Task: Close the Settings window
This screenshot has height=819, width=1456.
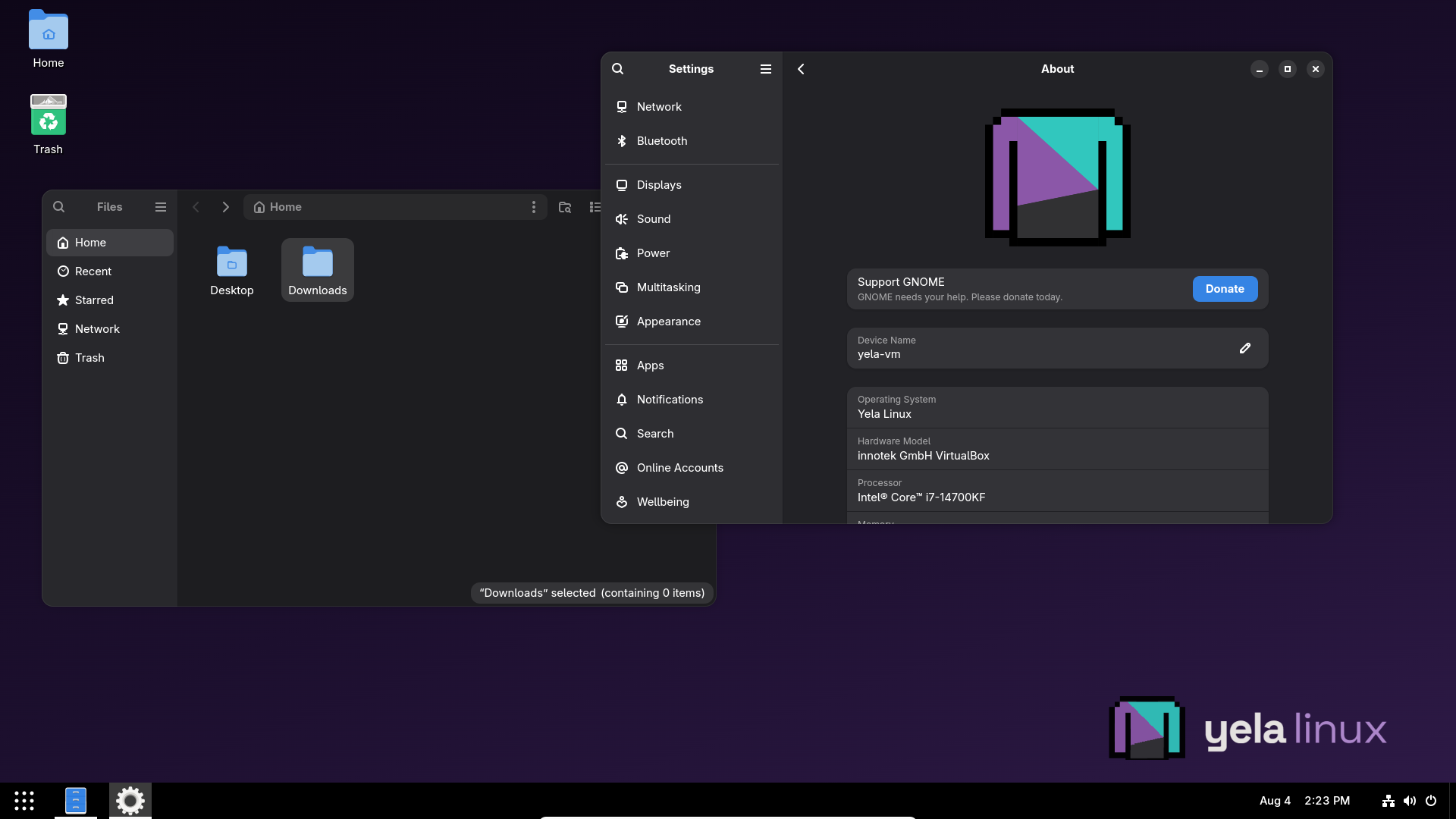Action: coord(1316,69)
